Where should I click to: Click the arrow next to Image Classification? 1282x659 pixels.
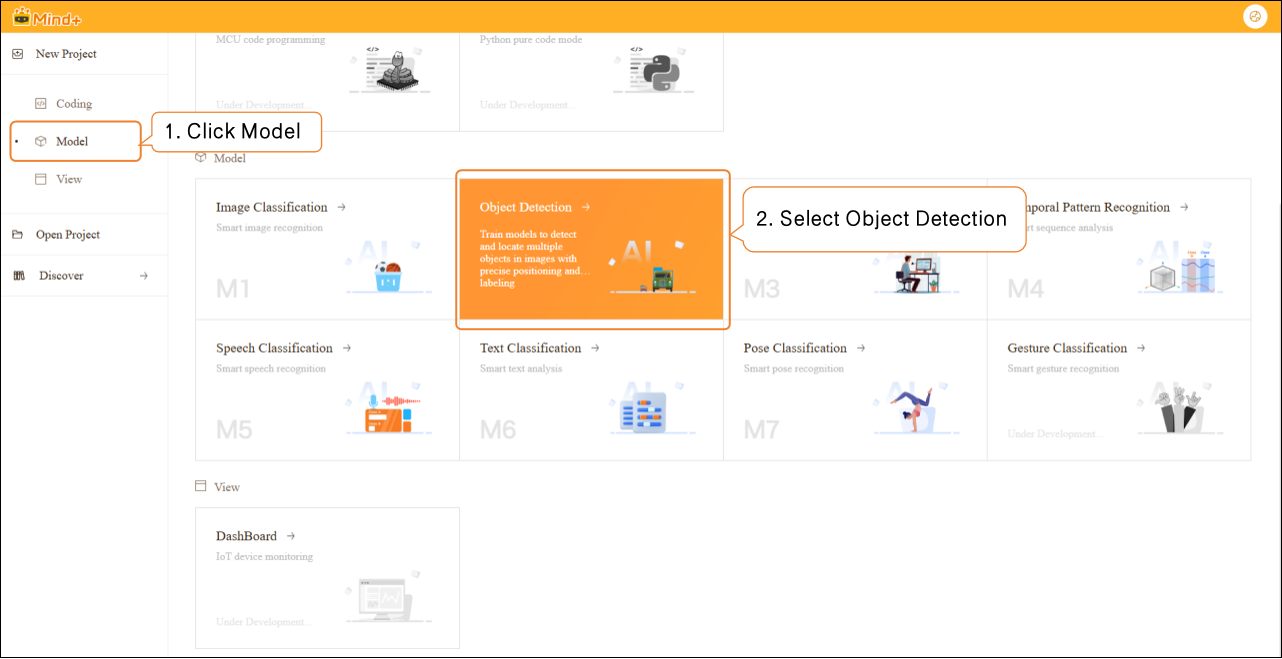pyautogui.click(x=341, y=208)
